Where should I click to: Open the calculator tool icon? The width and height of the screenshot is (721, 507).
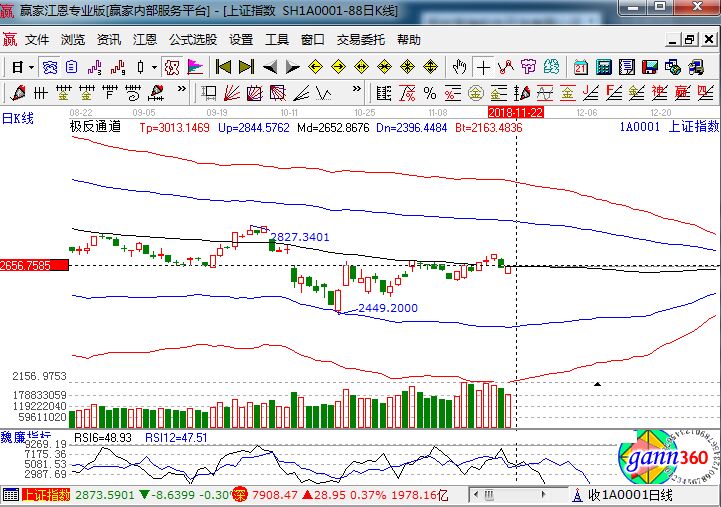[604, 67]
